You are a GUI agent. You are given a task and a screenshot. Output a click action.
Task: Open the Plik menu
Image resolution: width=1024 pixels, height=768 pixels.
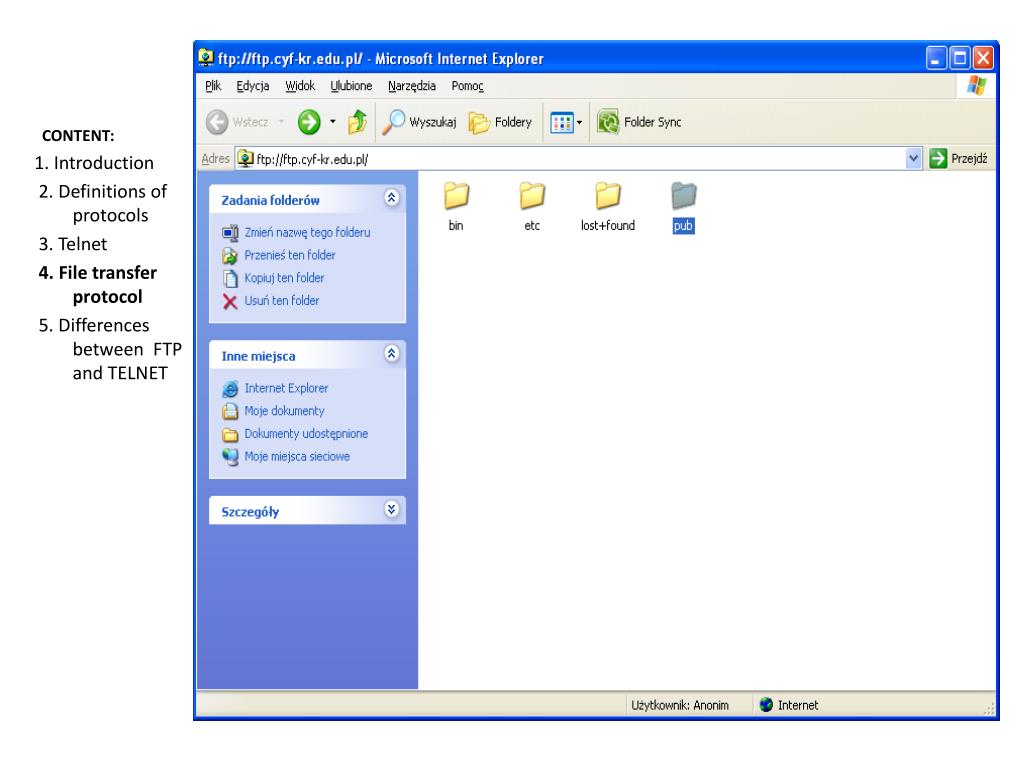pos(213,86)
